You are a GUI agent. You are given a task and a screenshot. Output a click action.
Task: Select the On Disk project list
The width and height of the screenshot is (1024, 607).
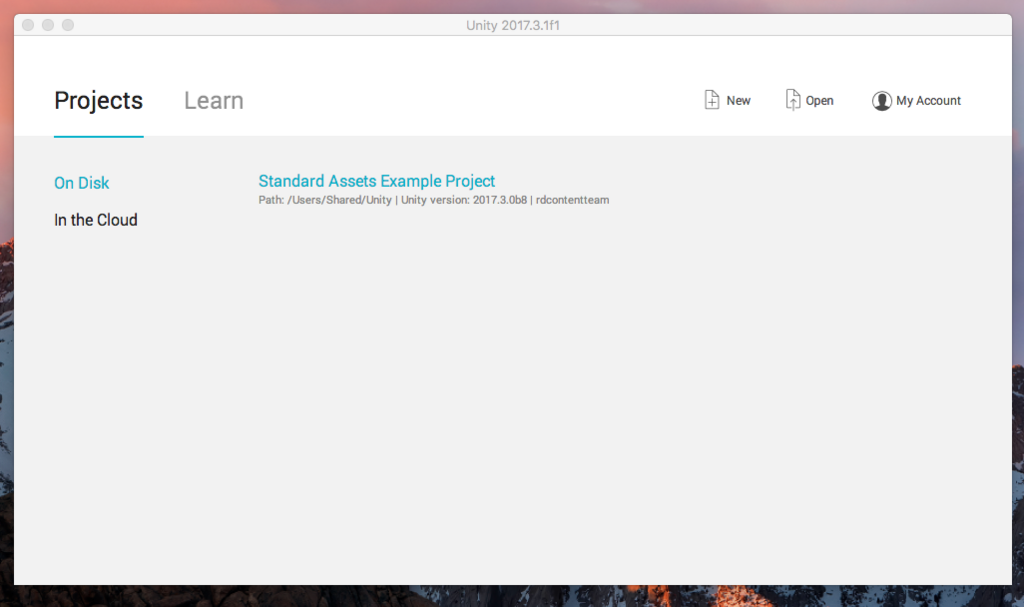pyautogui.click(x=82, y=183)
